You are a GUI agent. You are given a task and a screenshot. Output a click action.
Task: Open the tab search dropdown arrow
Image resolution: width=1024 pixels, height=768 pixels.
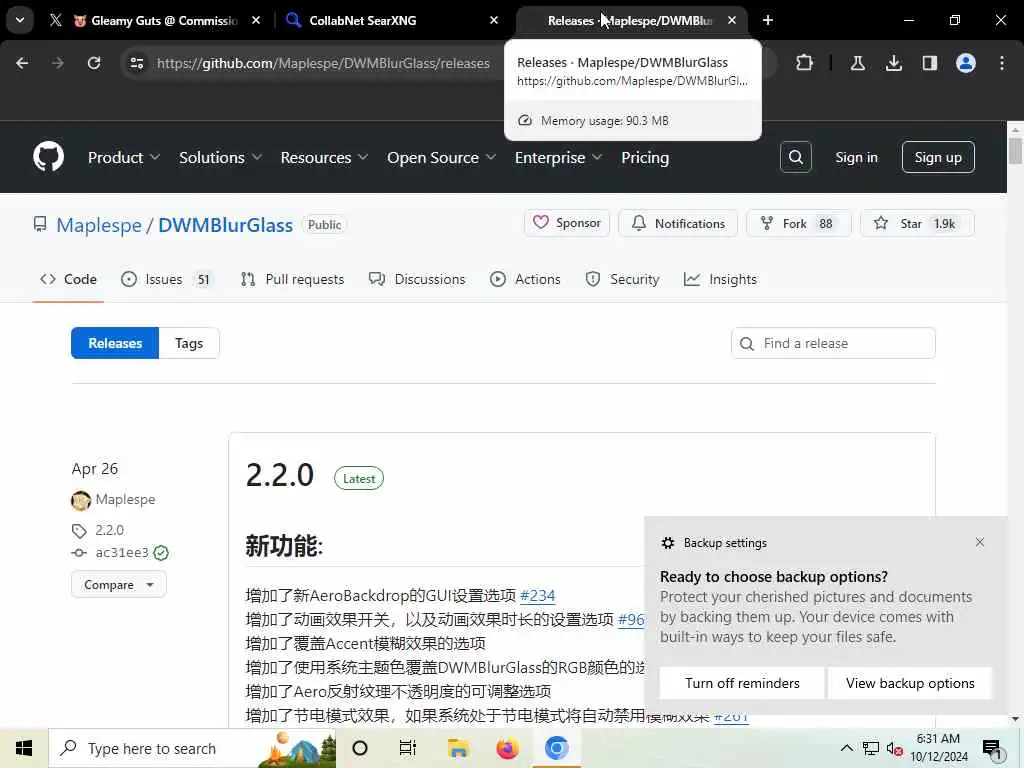[x=20, y=20]
